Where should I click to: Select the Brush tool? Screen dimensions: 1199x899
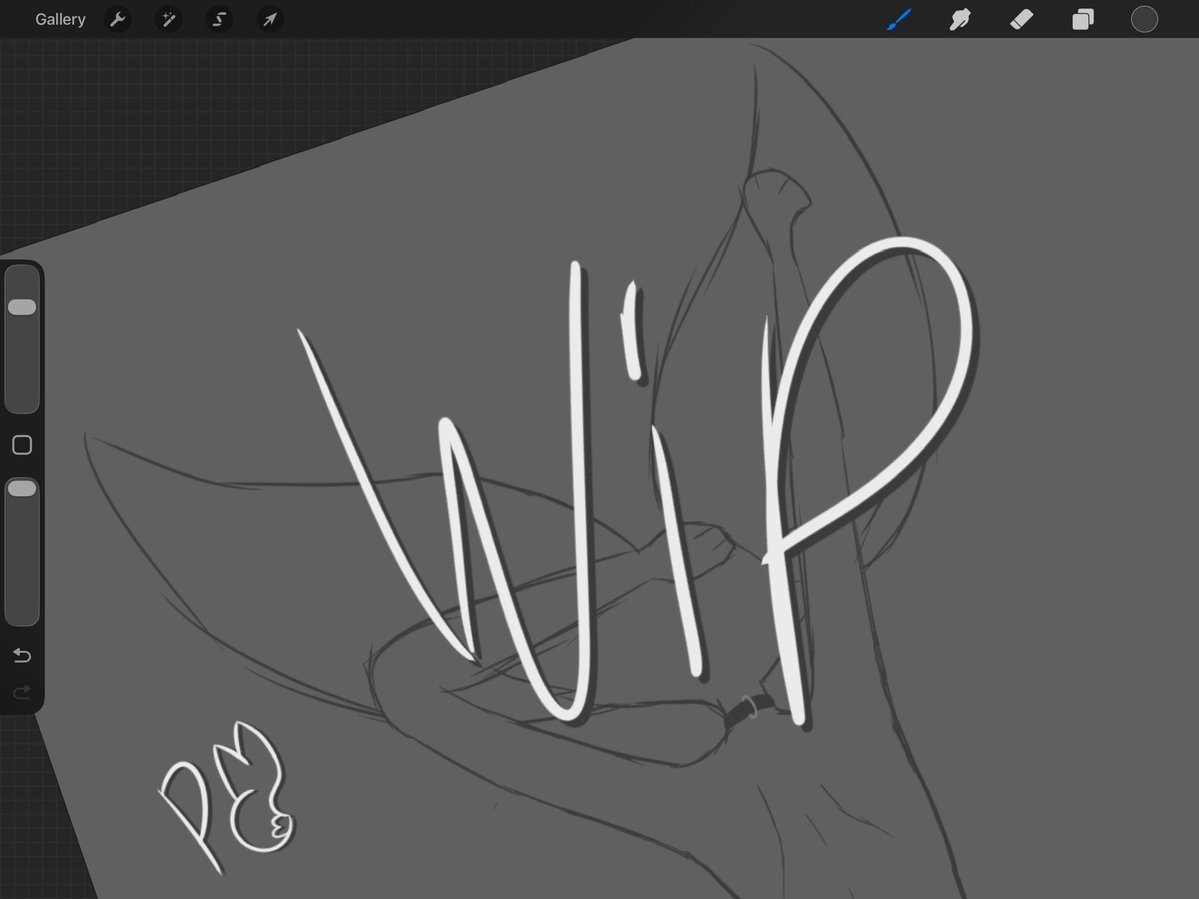coord(899,19)
